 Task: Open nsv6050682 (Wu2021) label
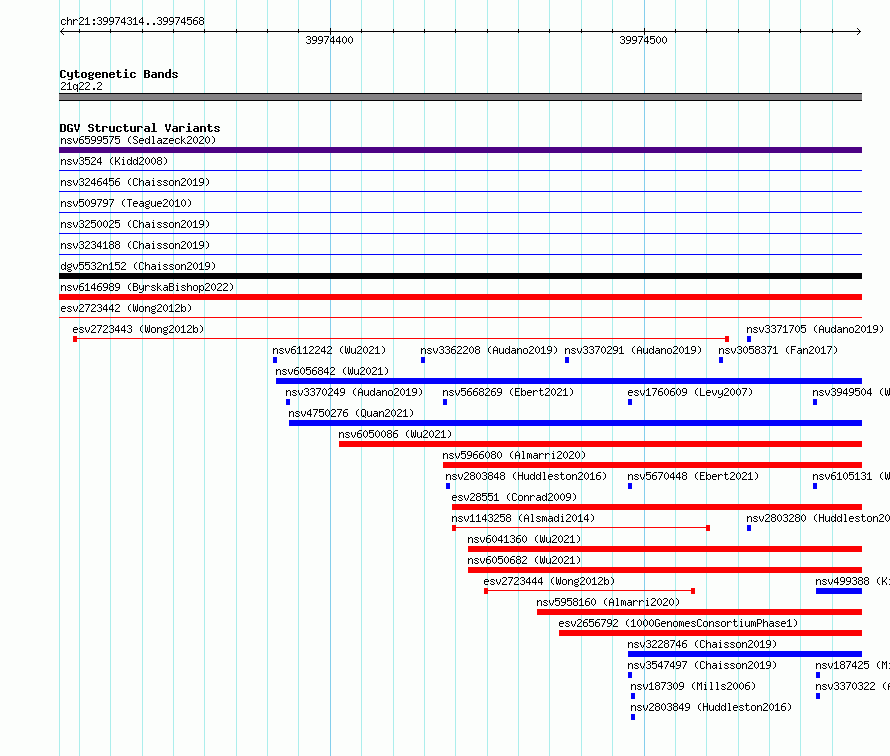(524, 560)
